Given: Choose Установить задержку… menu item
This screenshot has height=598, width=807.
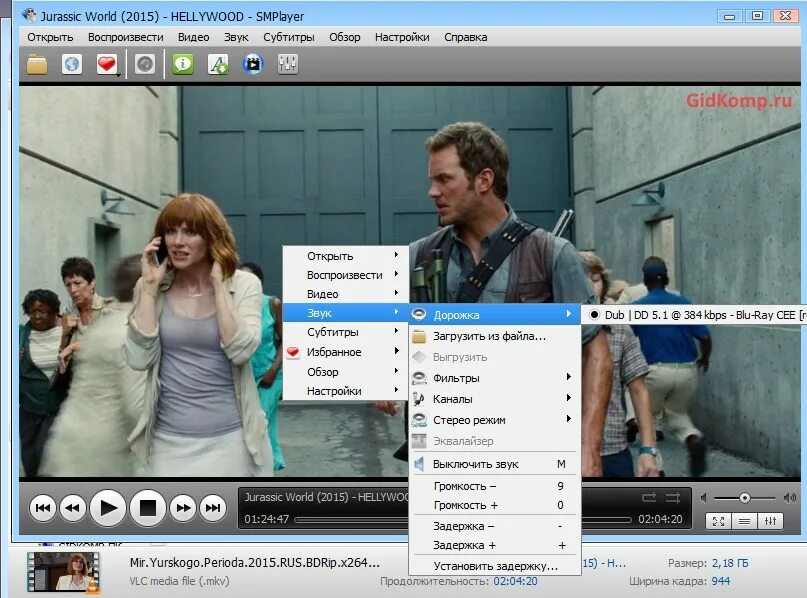Looking at the screenshot, I should pyautogui.click(x=495, y=566).
